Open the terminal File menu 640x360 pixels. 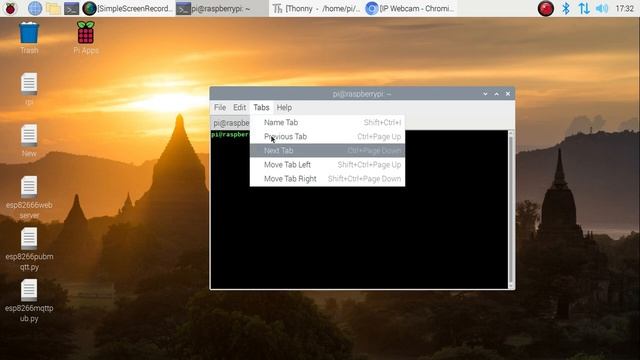click(x=220, y=107)
